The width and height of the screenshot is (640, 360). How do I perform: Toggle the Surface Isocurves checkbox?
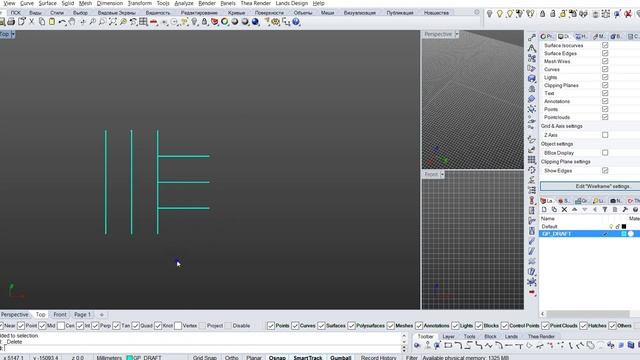605,45
